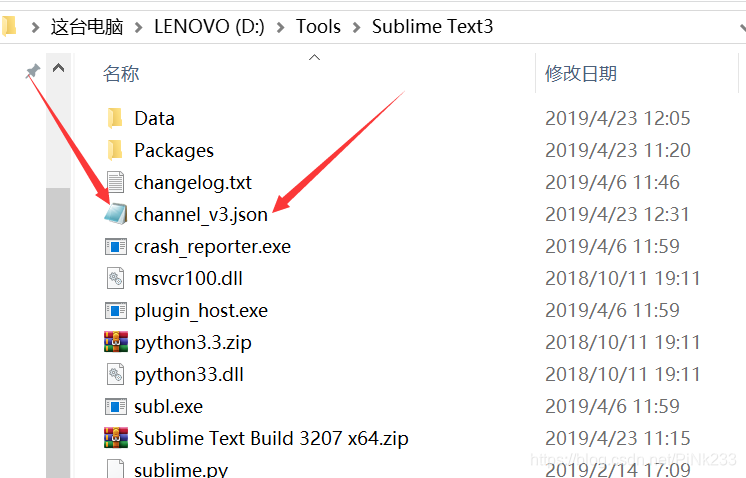Select the python33.dll file icon
Screen dimensions: 746x478
click(x=116, y=374)
